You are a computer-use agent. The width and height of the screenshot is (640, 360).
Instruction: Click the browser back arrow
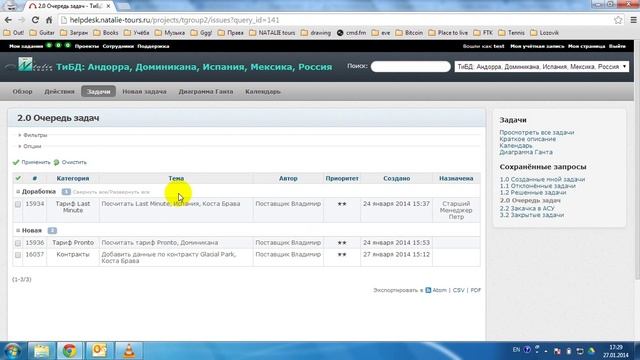[8, 20]
